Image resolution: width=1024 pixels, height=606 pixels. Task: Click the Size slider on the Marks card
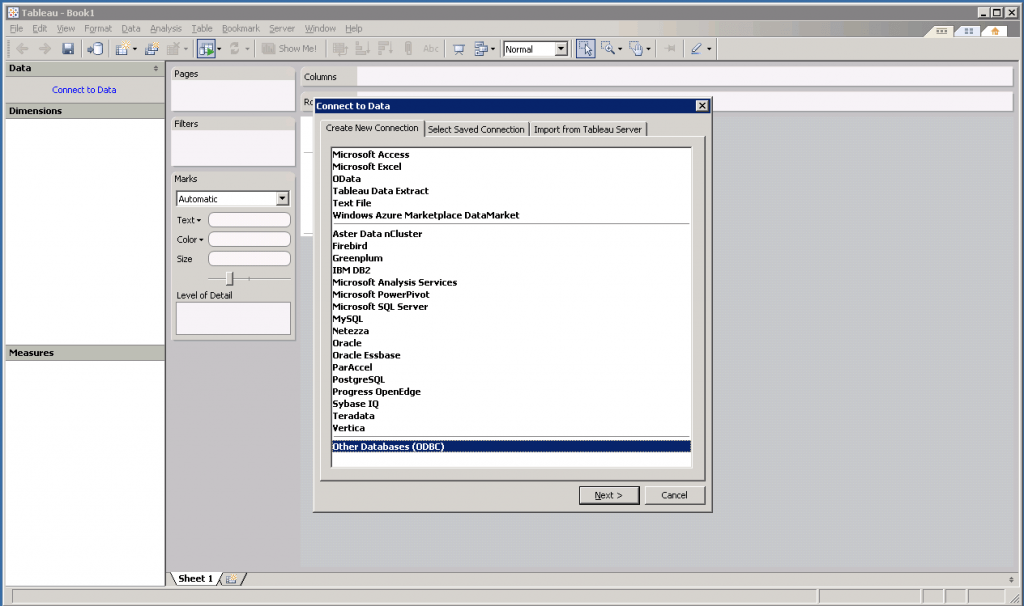click(x=230, y=278)
